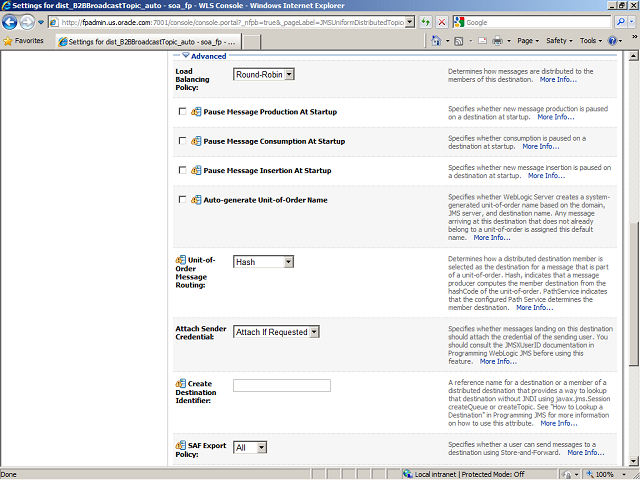
Task: Click in Create Destination Identifier text field
Action: [x=281, y=386]
